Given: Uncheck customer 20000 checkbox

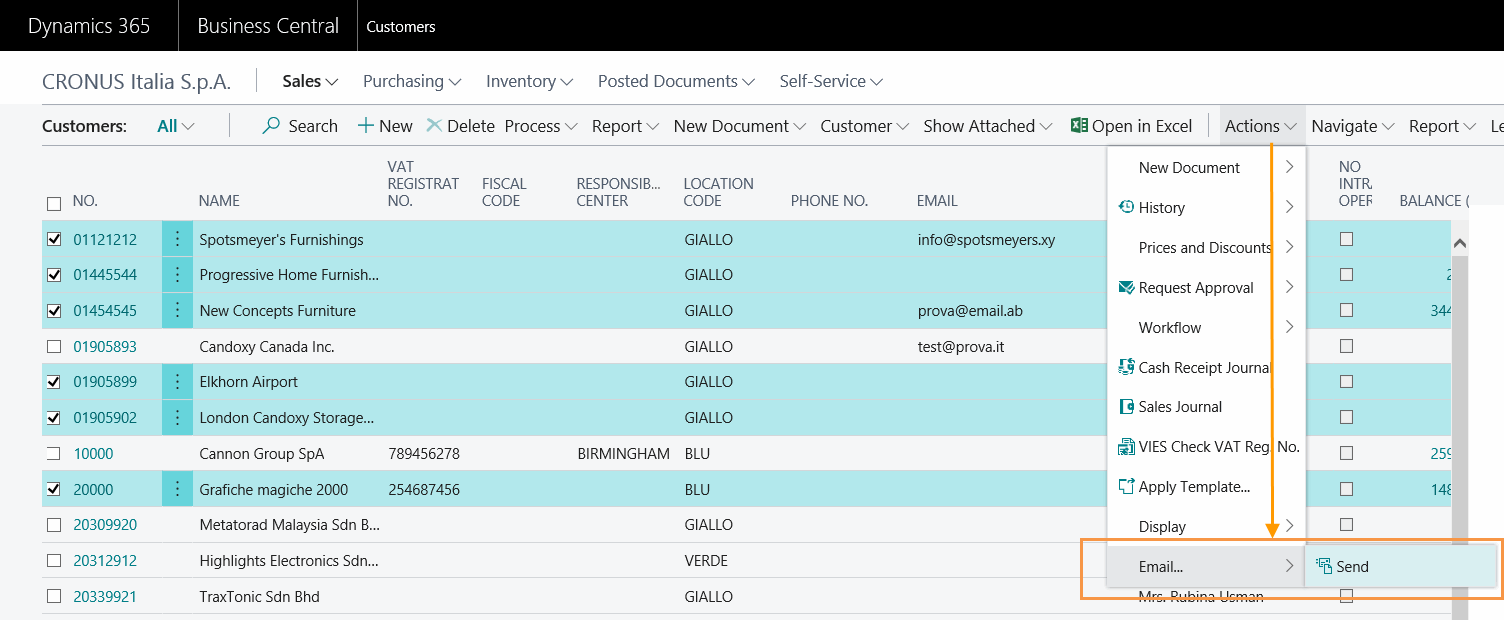Looking at the screenshot, I should (54, 490).
